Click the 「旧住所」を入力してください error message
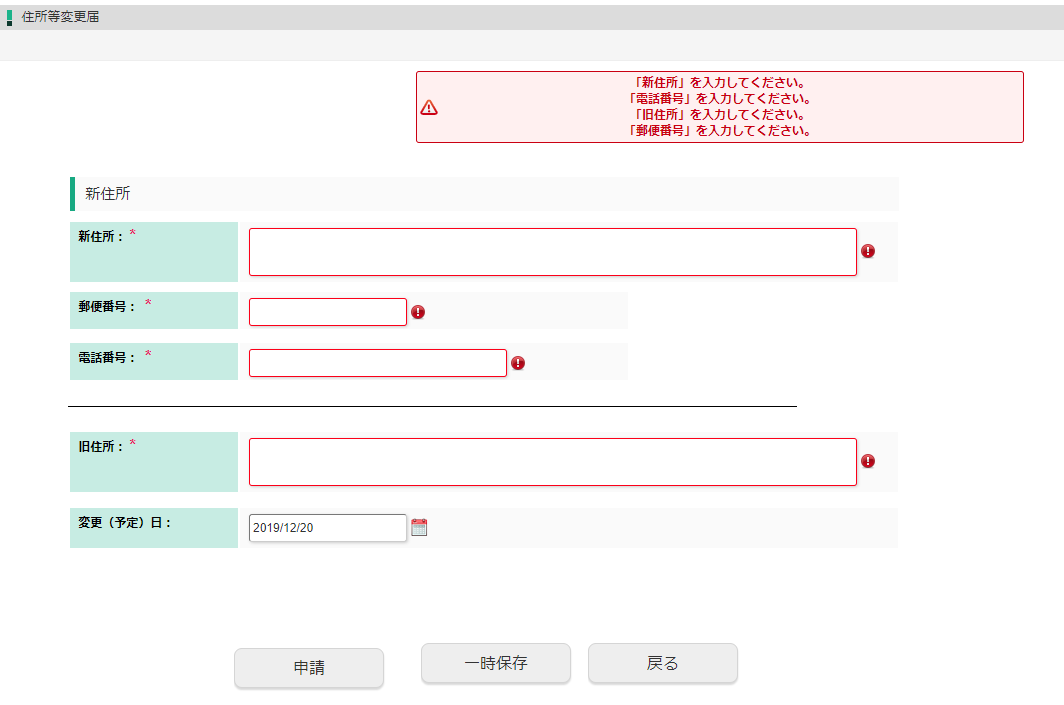 pos(719,115)
